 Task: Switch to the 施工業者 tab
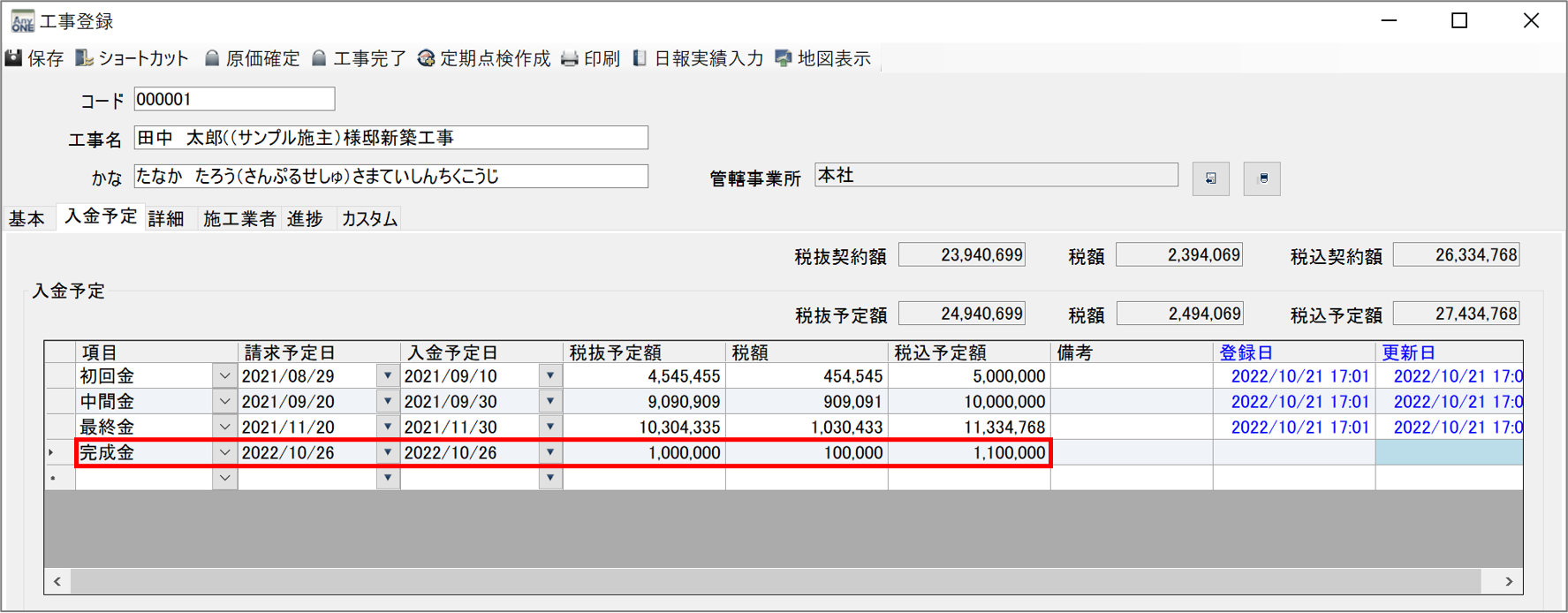239,219
